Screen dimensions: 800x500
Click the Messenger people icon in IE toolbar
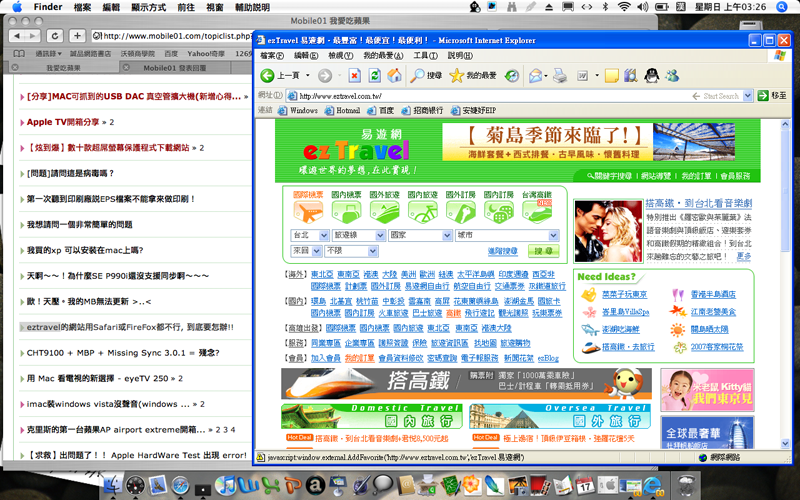[x=672, y=76]
